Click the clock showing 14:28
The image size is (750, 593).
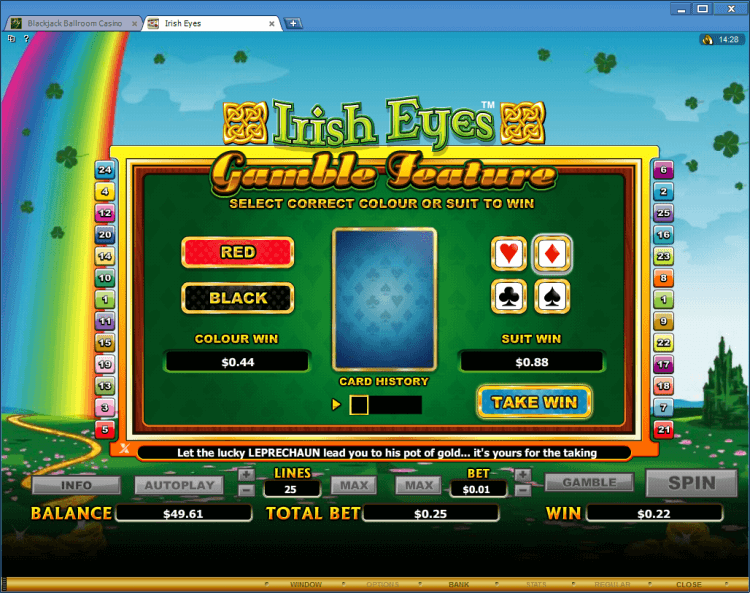[728, 40]
